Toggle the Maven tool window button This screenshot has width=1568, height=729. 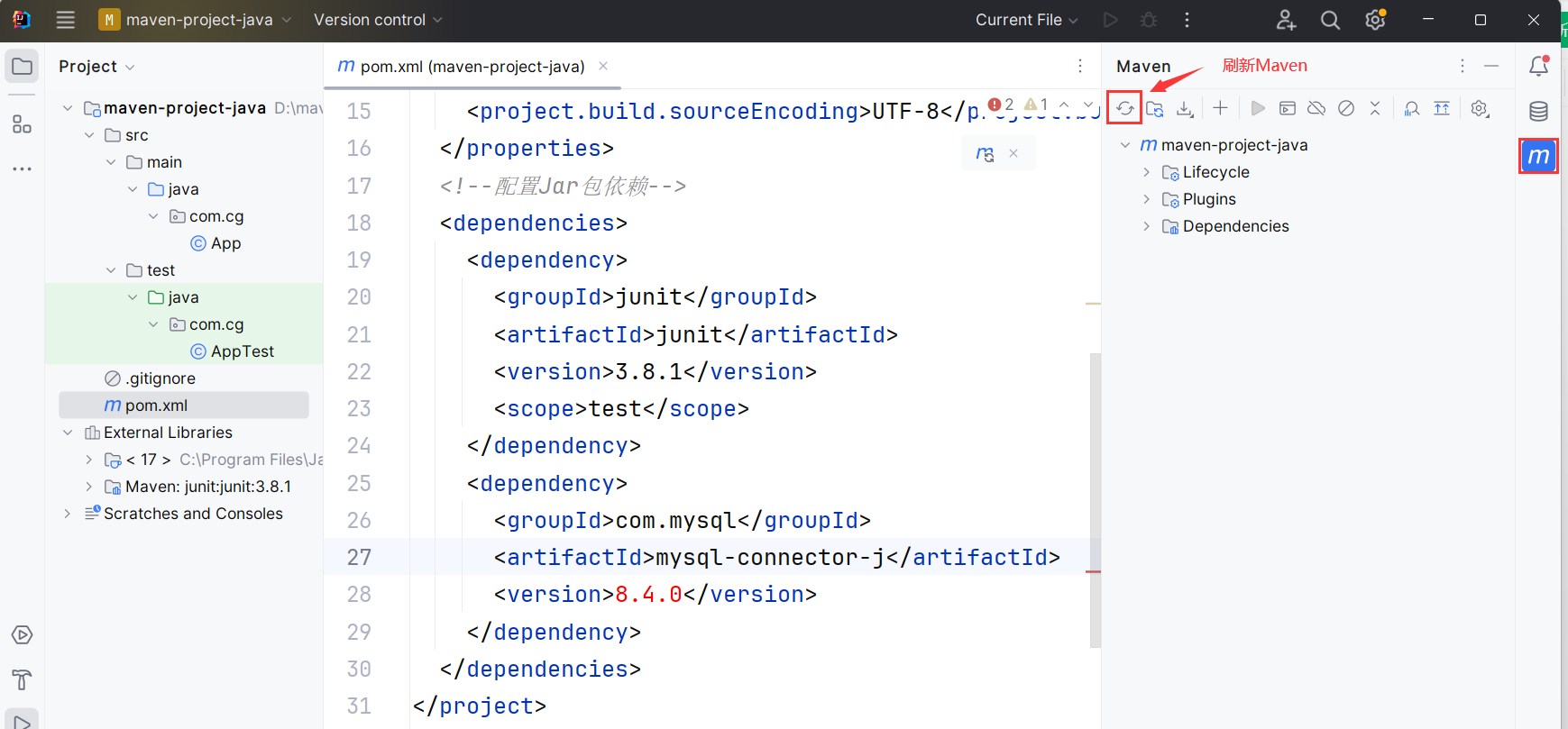pos(1539,156)
